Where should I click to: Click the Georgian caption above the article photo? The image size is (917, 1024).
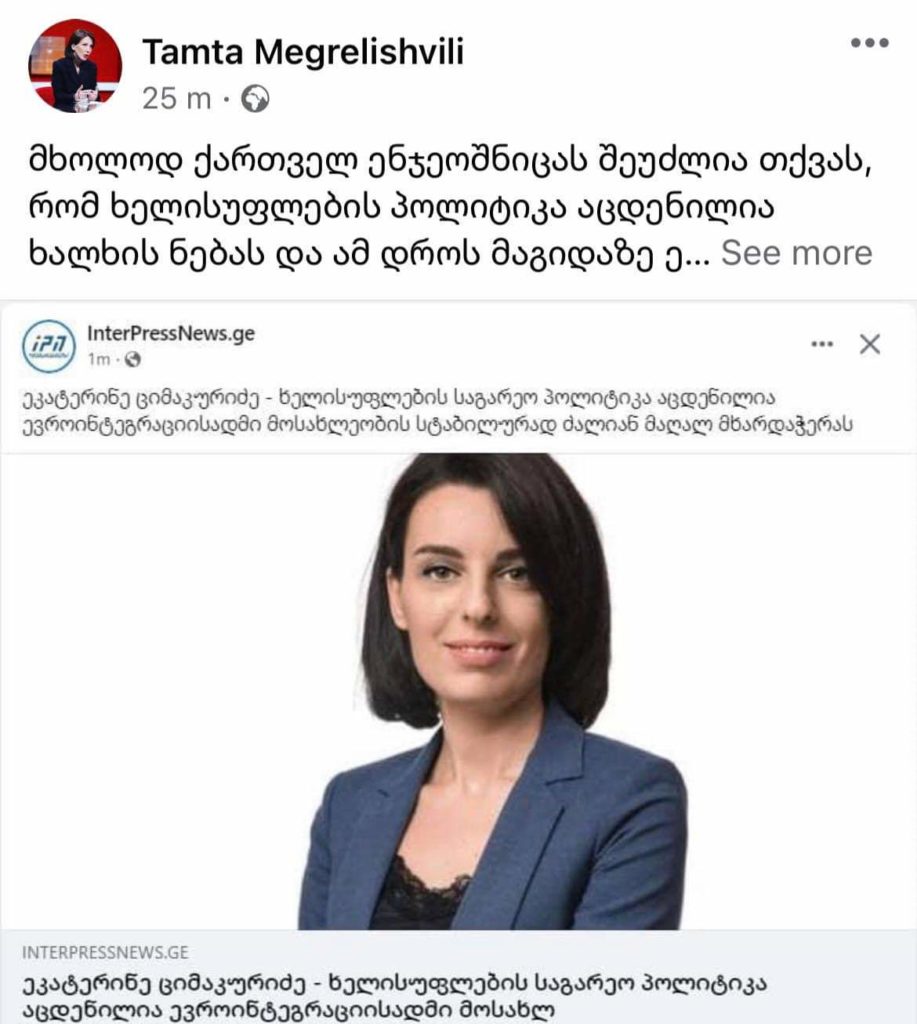point(438,411)
